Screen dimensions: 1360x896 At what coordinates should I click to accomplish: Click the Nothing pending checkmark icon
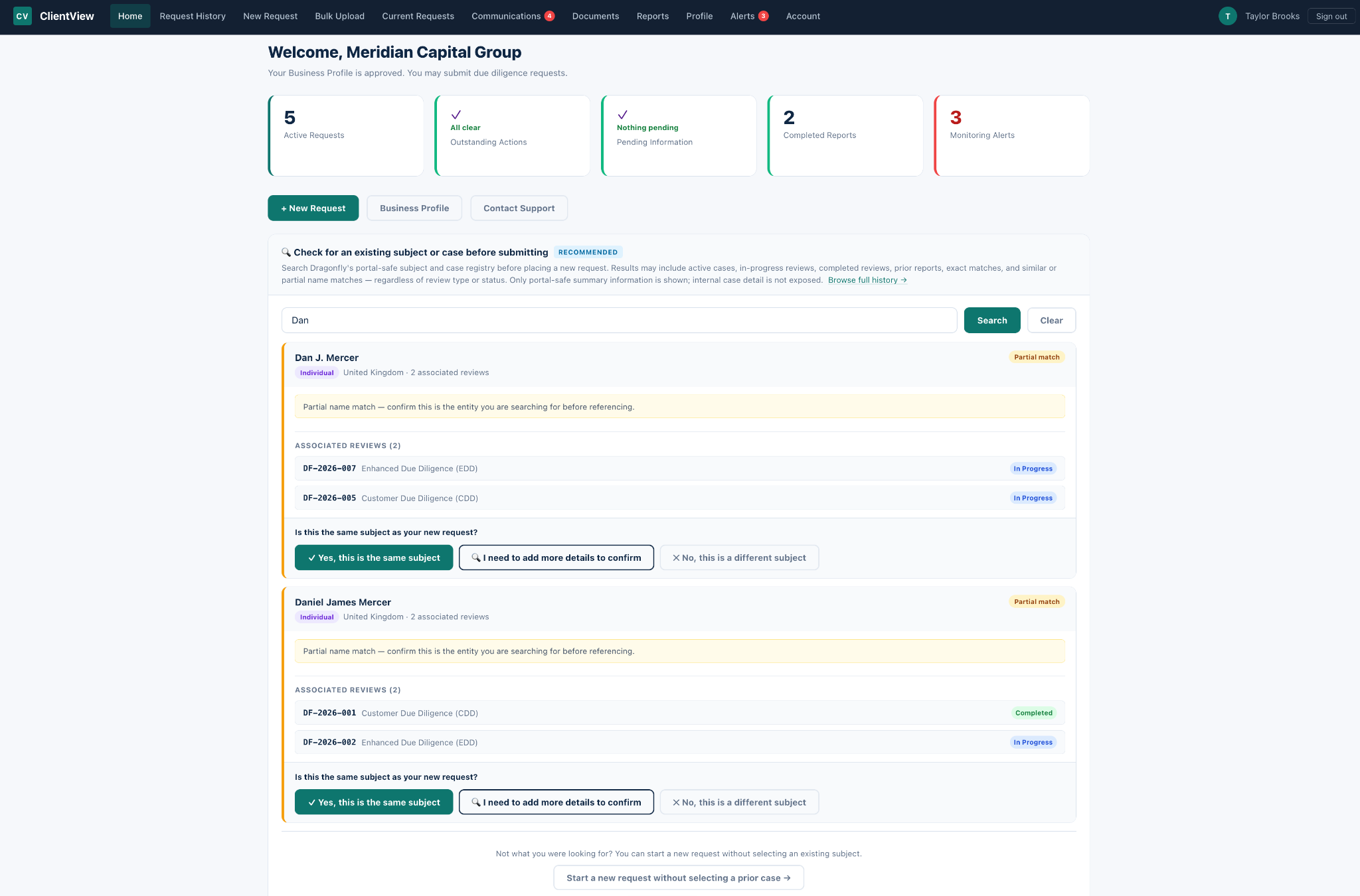(622, 115)
